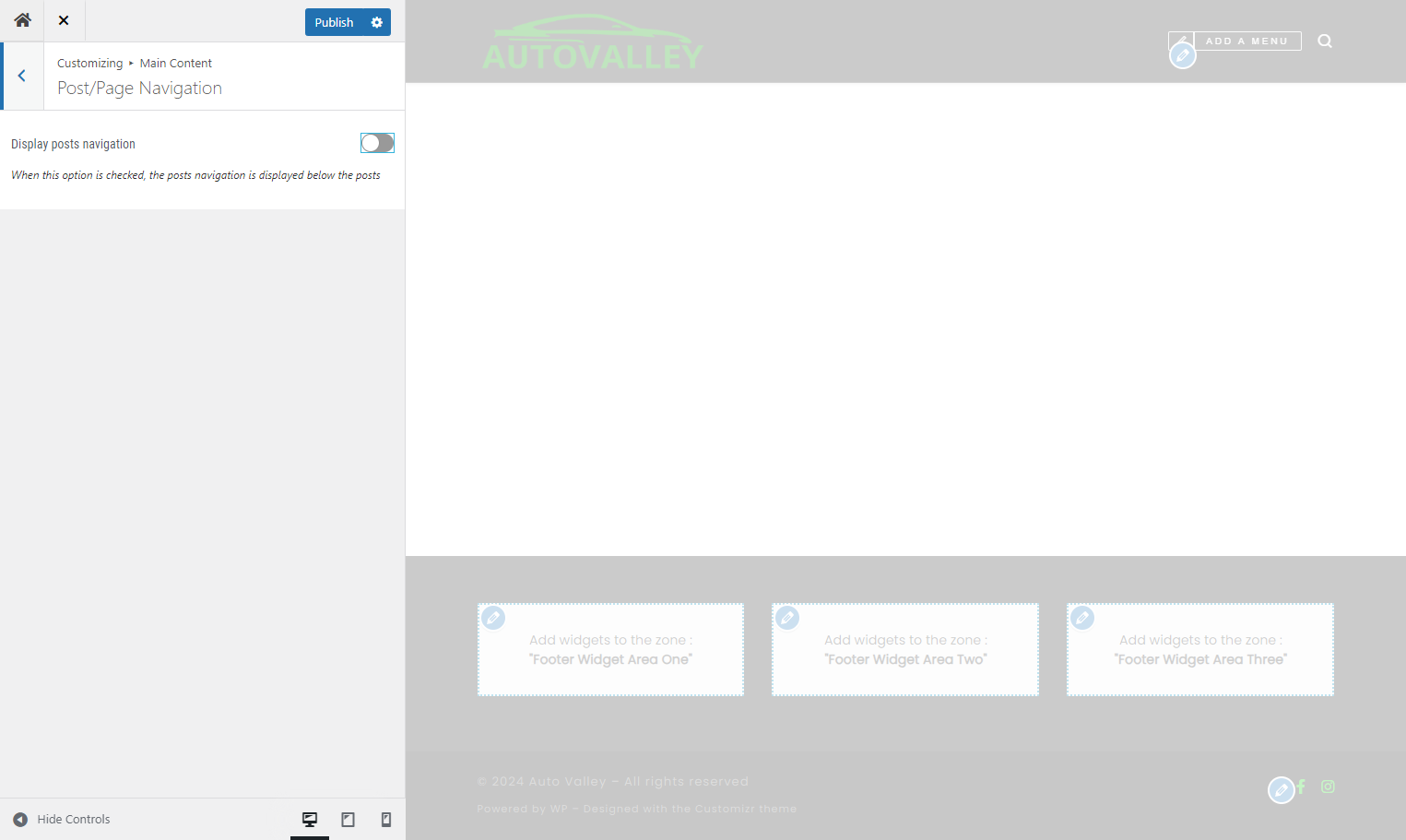The height and width of the screenshot is (840, 1406).
Task: Edit the header menu via pencil shortcut
Action: pos(1182,55)
